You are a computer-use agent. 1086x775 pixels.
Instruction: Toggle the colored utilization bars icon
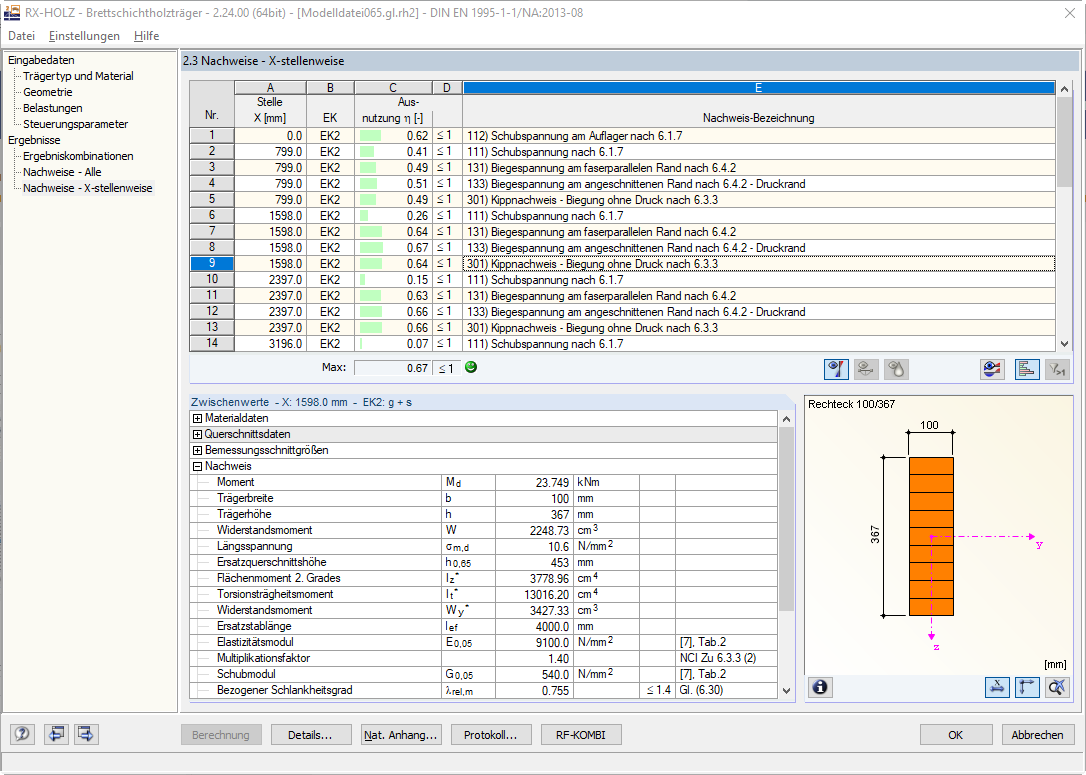pyautogui.click(x=1027, y=369)
